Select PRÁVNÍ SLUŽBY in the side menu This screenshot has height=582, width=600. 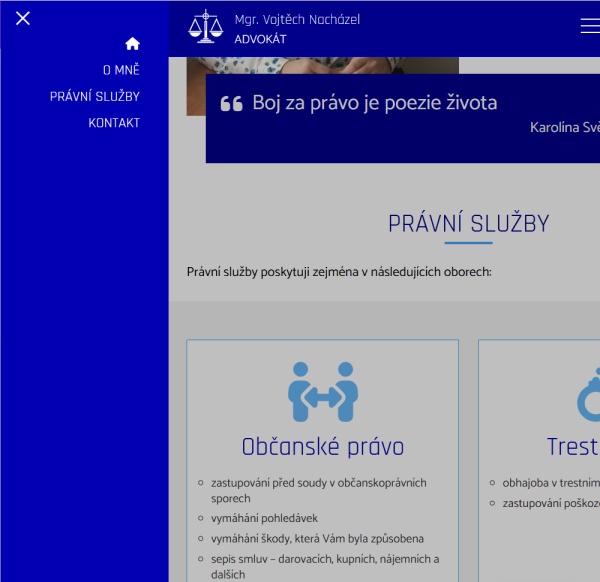coord(95,96)
